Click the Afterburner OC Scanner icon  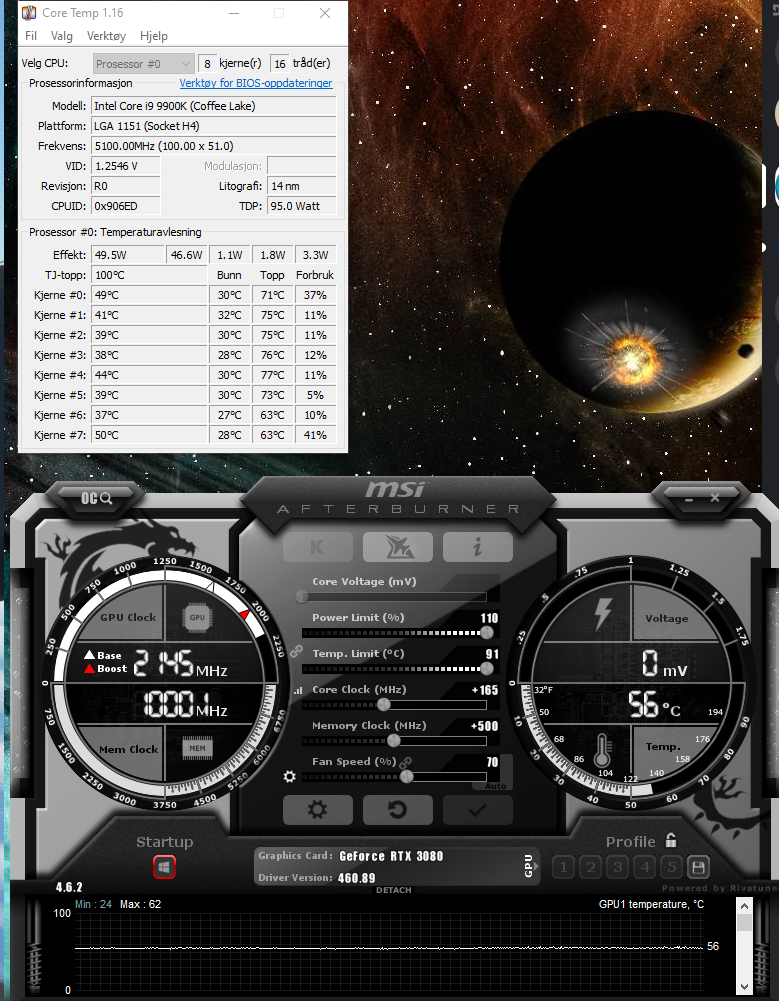coord(96,498)
